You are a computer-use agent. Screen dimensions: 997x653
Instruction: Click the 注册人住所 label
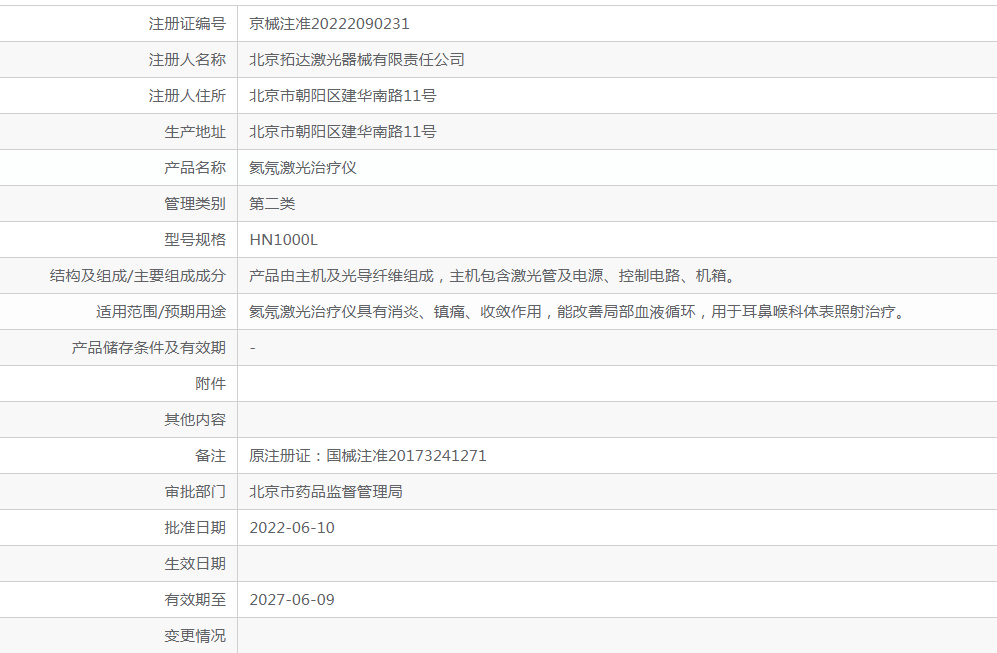point(187,96)
